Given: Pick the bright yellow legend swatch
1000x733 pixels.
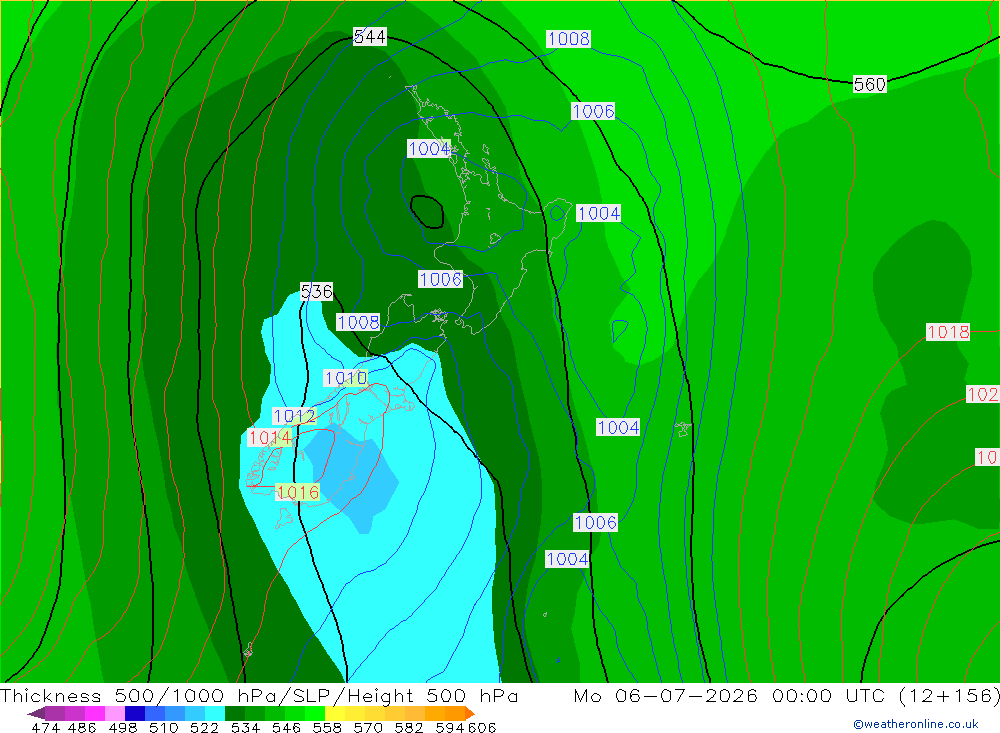Looking at the screenshot, I should [x=335, y=713].
